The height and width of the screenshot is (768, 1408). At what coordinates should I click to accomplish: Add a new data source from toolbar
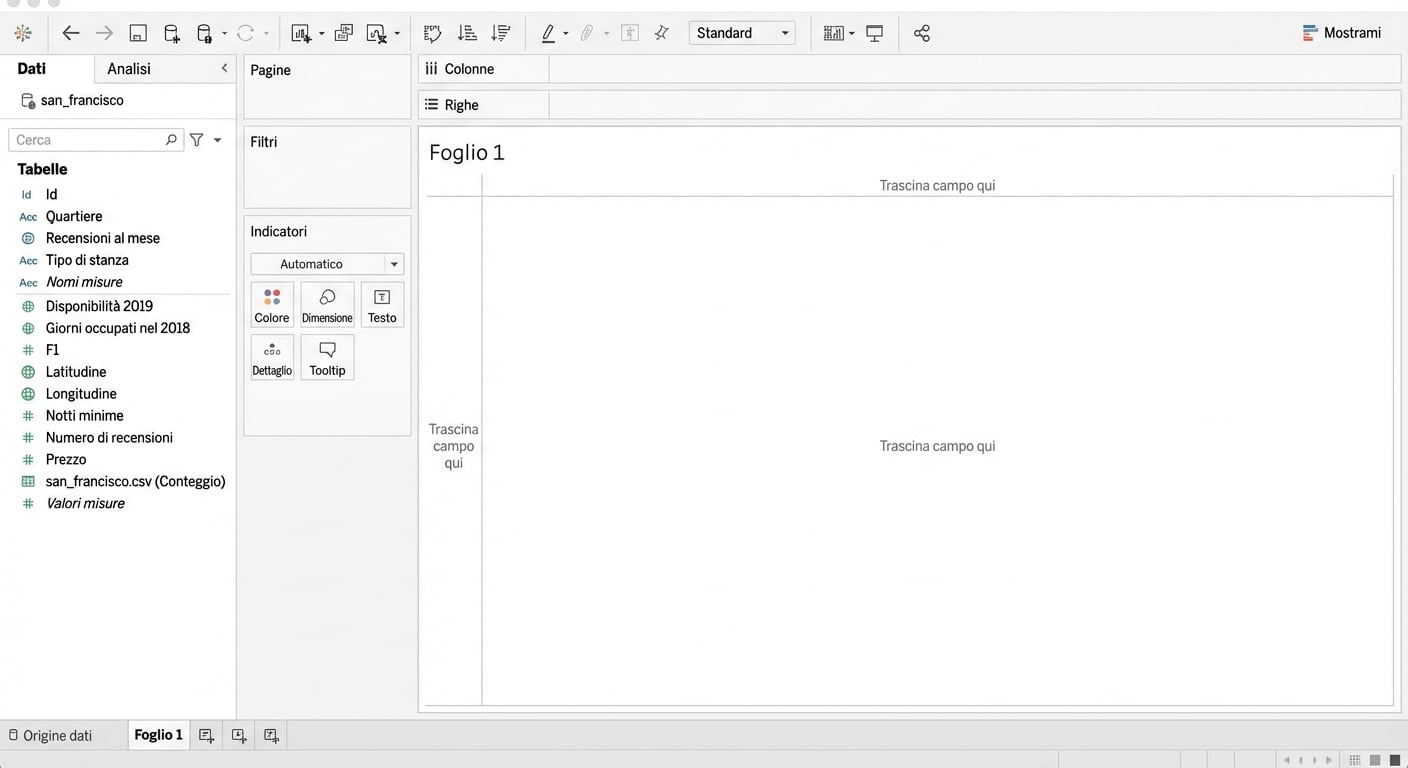171,33
